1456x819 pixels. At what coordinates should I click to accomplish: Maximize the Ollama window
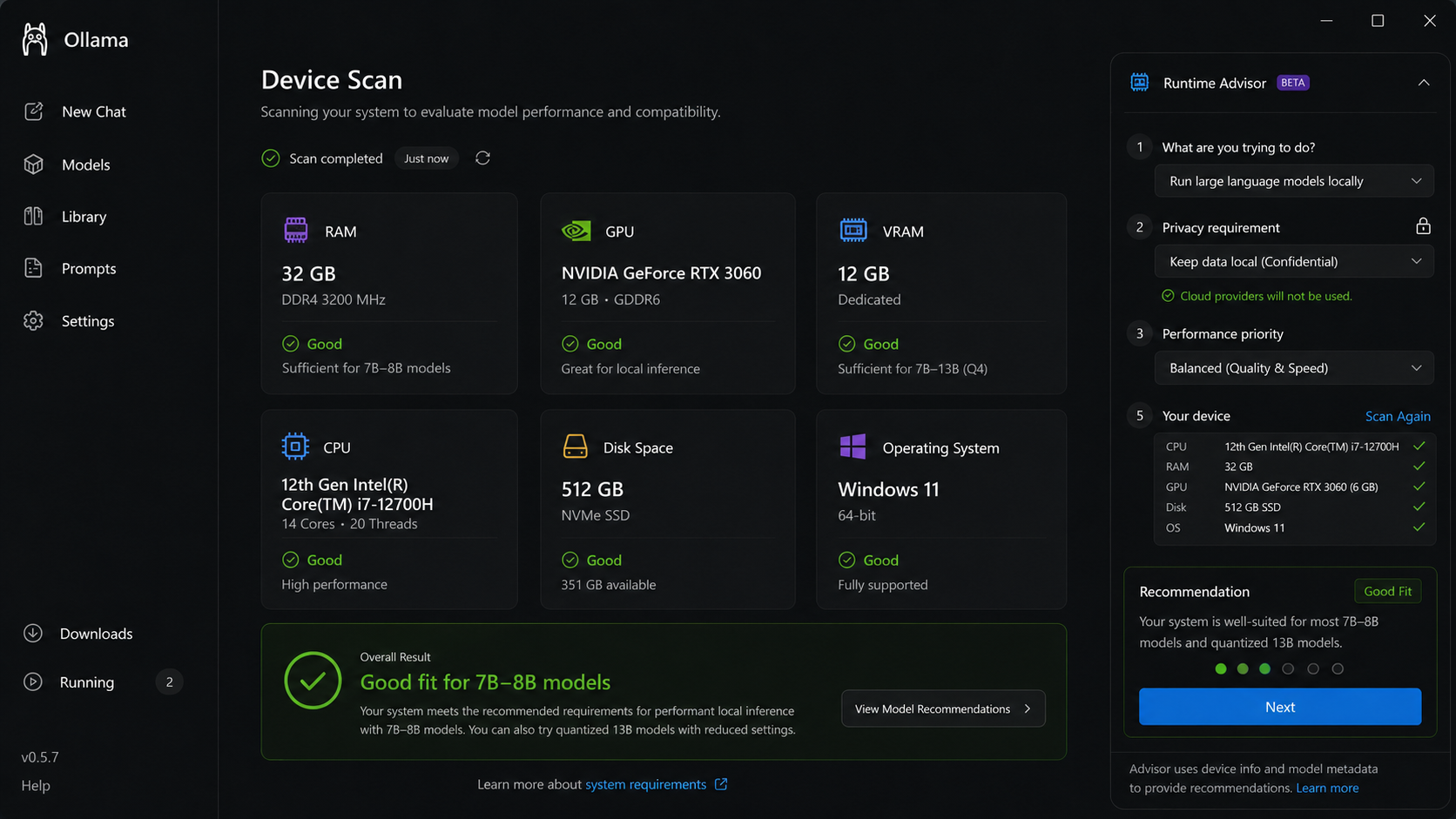click(x=1378, y=20)
